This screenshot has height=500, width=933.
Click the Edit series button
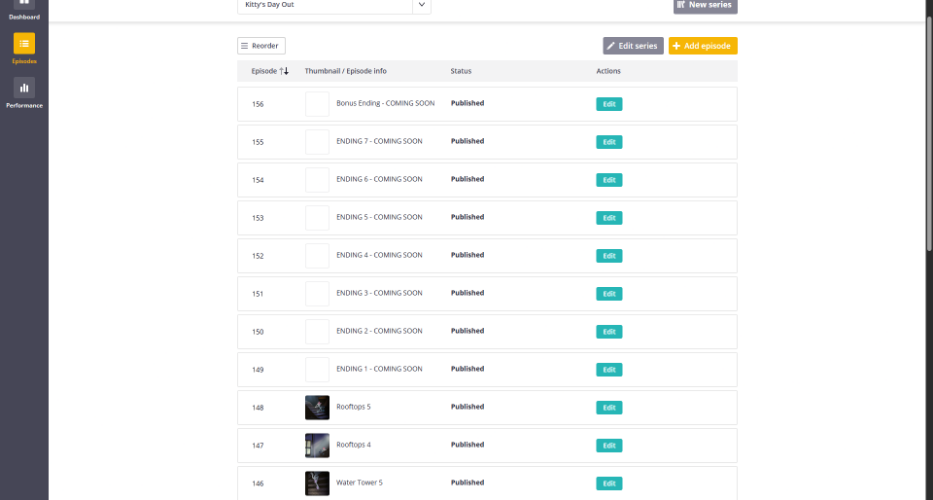pyautogui.click(x=633, y=46)
